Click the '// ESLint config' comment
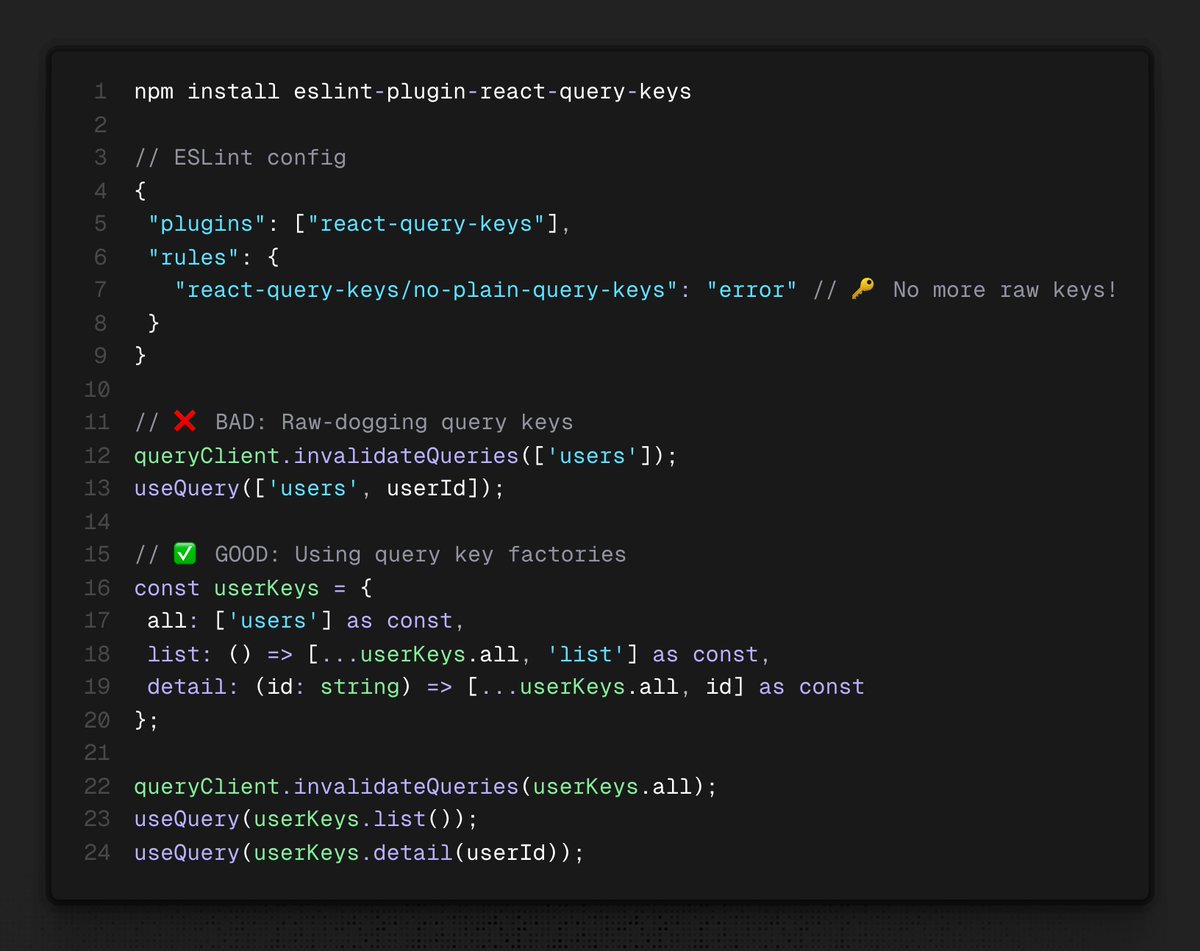This screenshot has height=951, width=1200. tap(240, 158)
